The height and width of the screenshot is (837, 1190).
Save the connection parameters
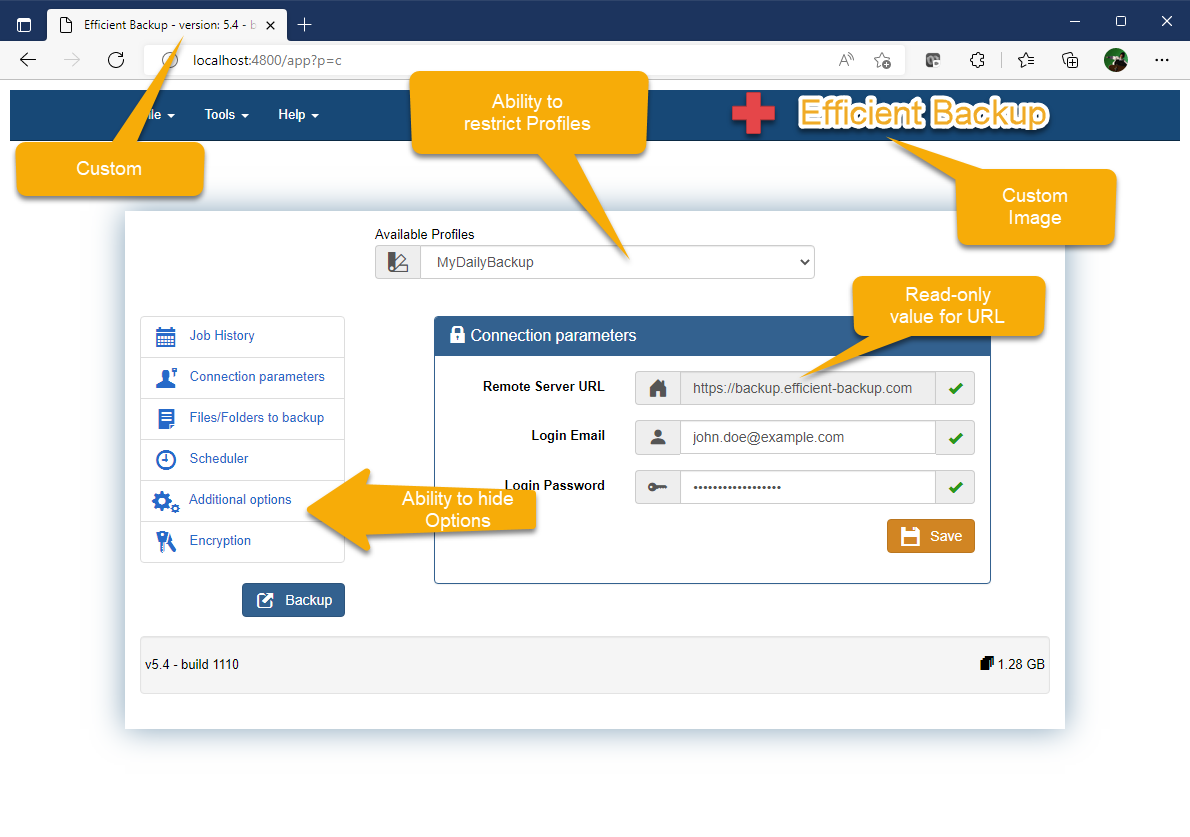click(x=930, y=536)
